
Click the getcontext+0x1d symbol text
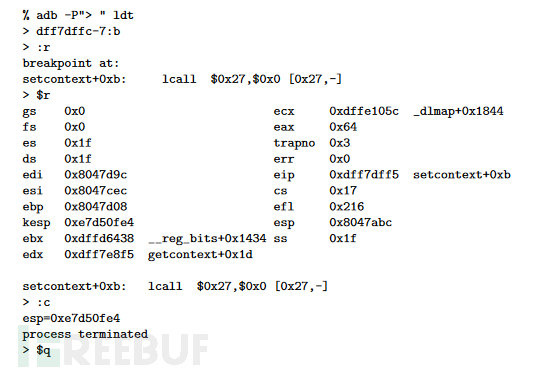[200, 254]
